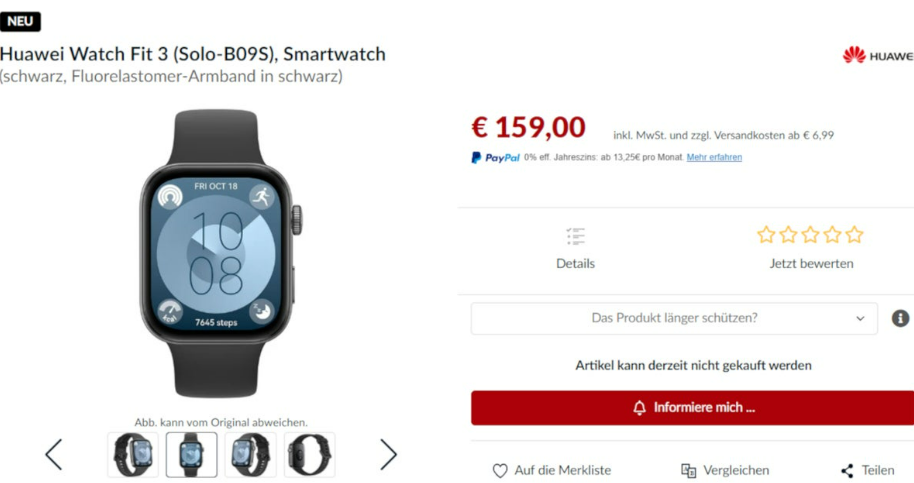
Task: Rate the product with the fifth star
Action: click(x=855, y=235)
